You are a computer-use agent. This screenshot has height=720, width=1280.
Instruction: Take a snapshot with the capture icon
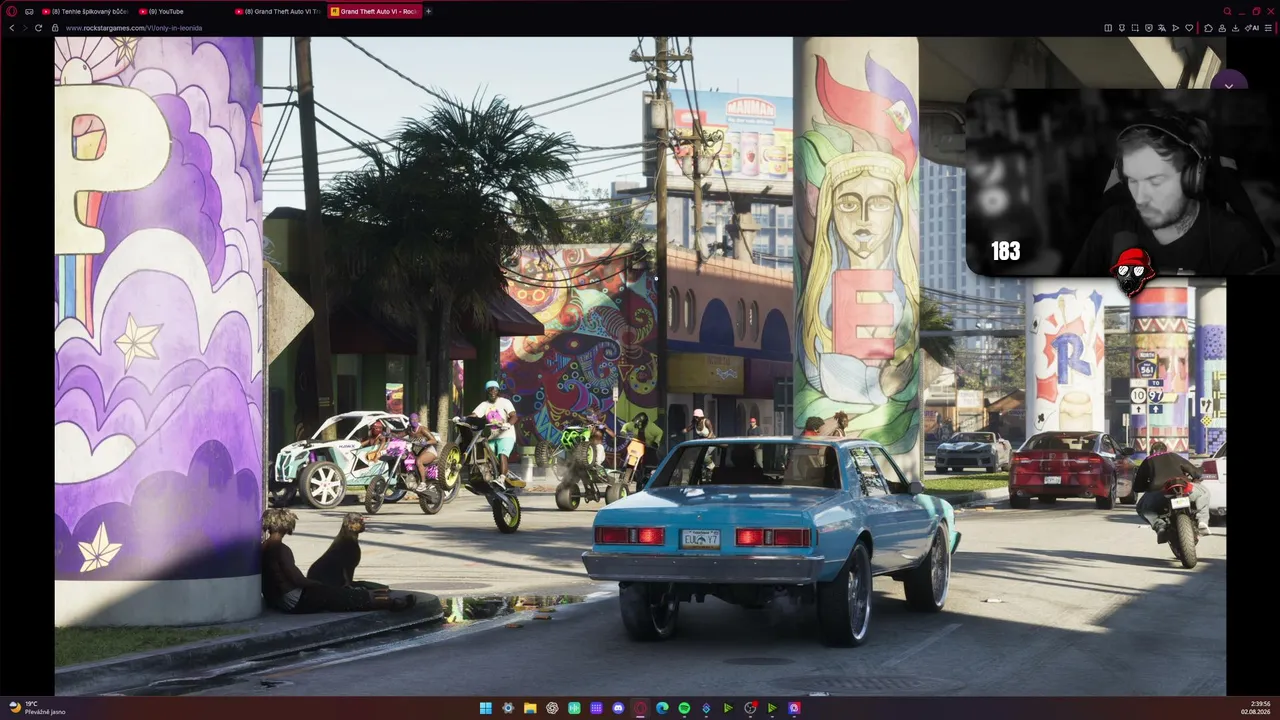click(1135, 28)
